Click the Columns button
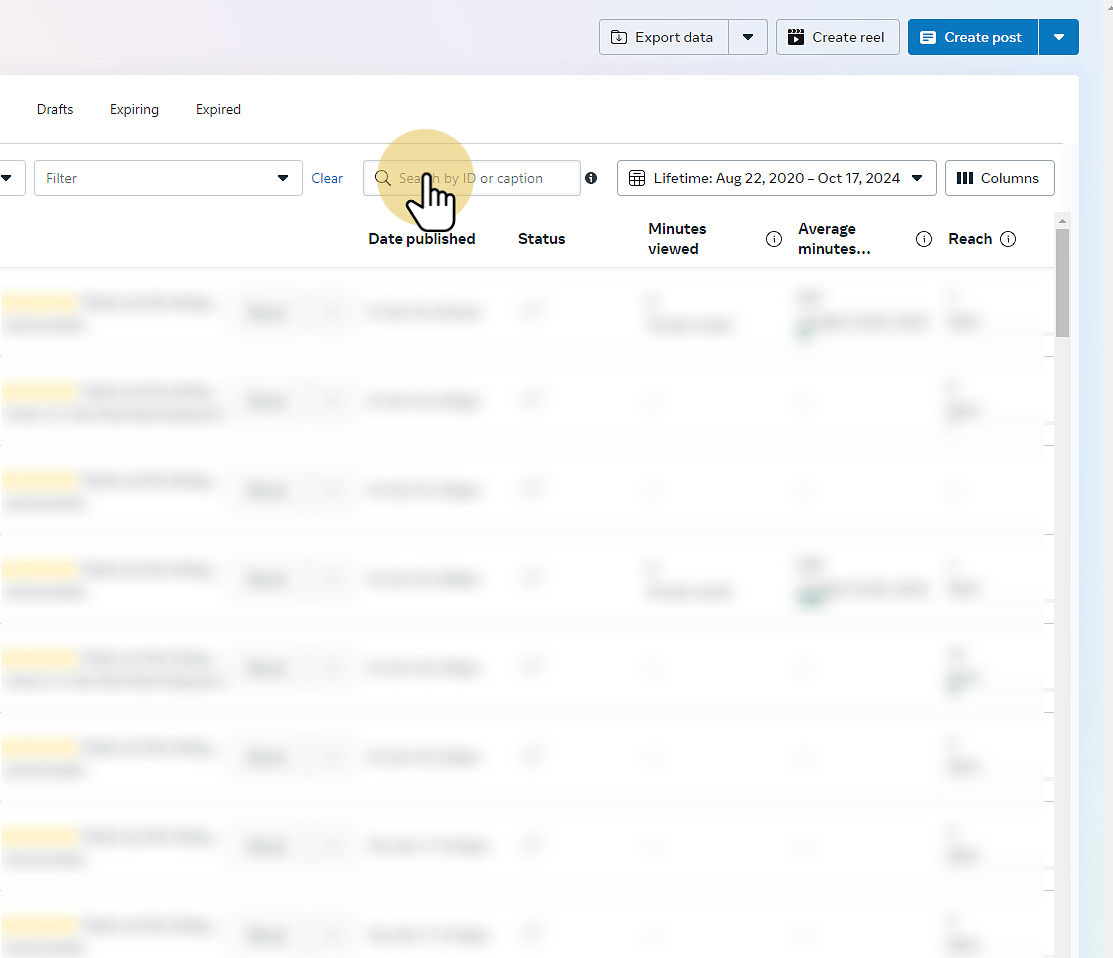This screenshot has width=1113, height=958. pos(999,178)
